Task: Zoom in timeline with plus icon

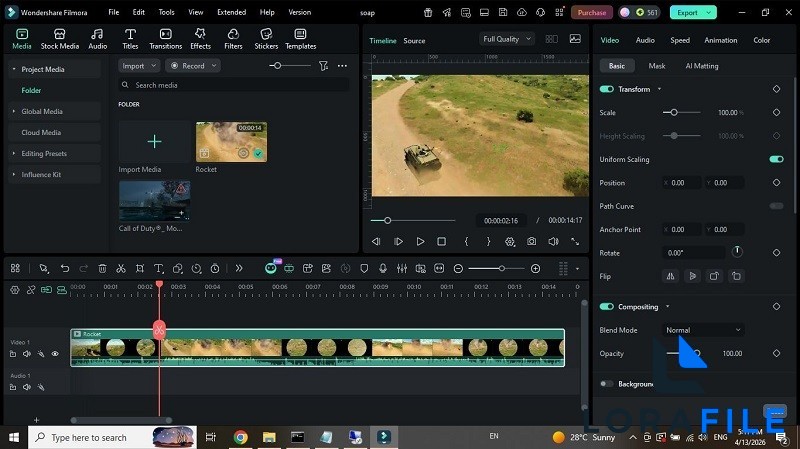Action: click(535, 268)
